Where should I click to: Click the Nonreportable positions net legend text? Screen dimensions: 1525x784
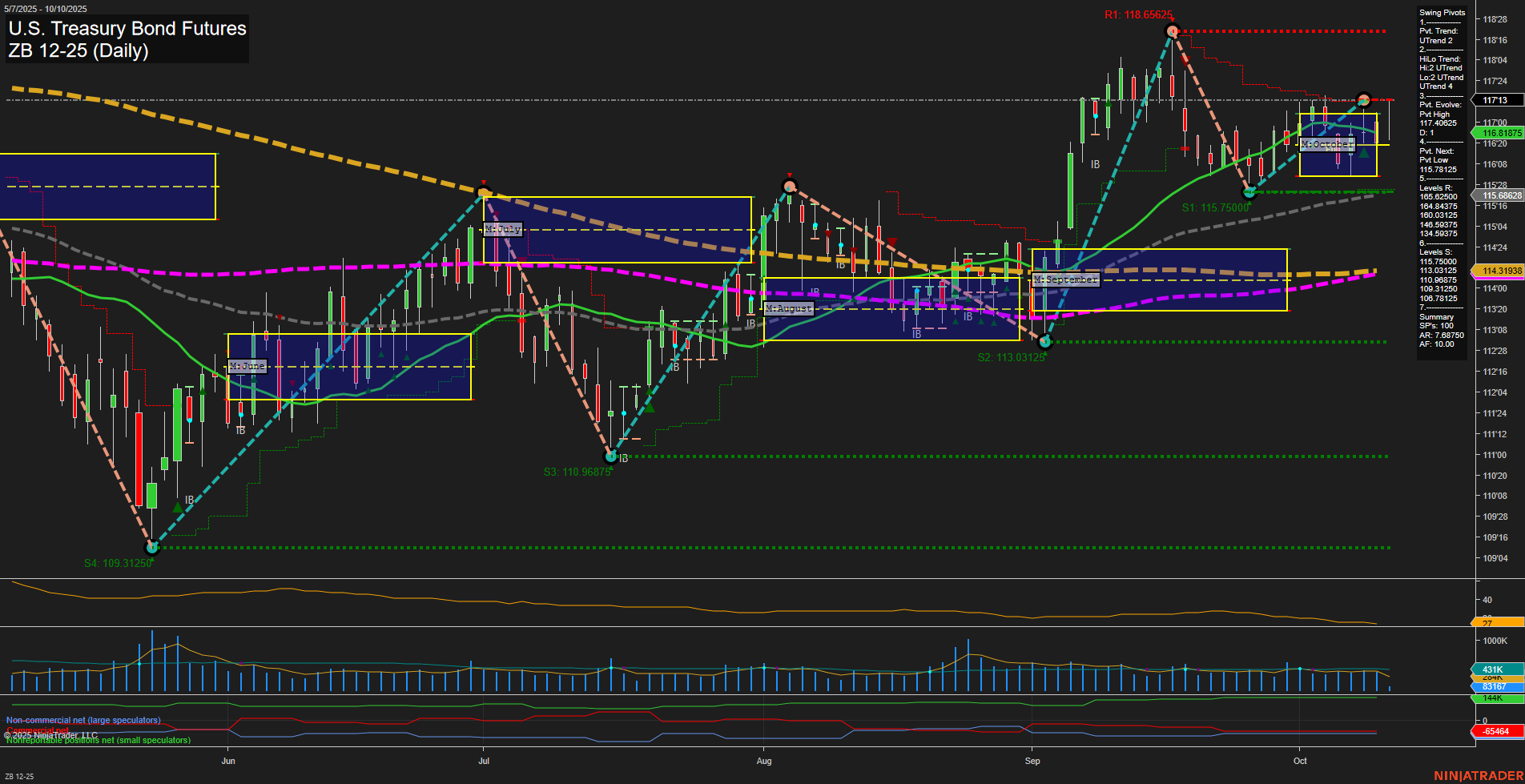(98, 740)
